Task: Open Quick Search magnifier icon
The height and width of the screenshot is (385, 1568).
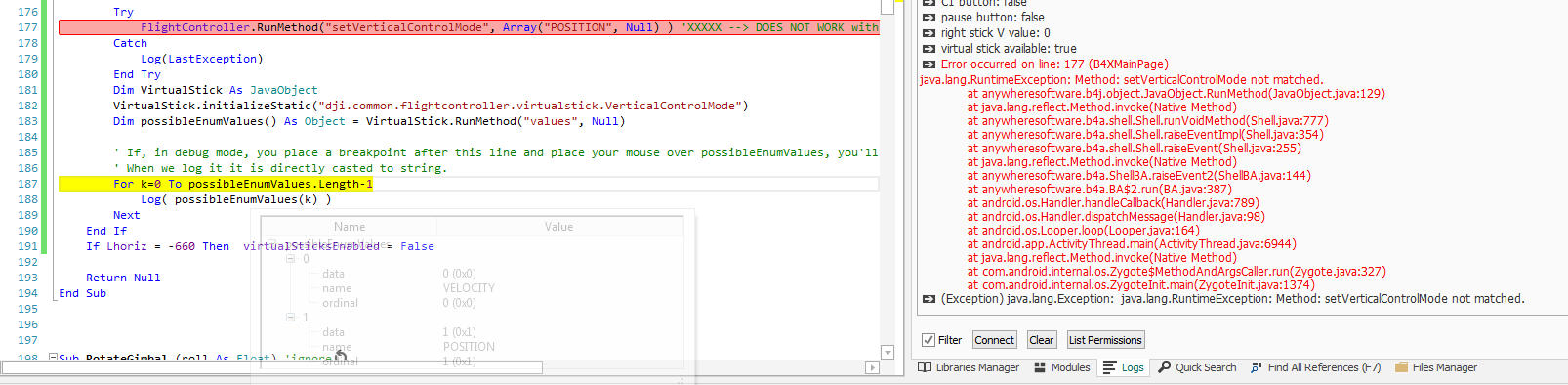Action: pyautogui.click(x=1164, y=367)
